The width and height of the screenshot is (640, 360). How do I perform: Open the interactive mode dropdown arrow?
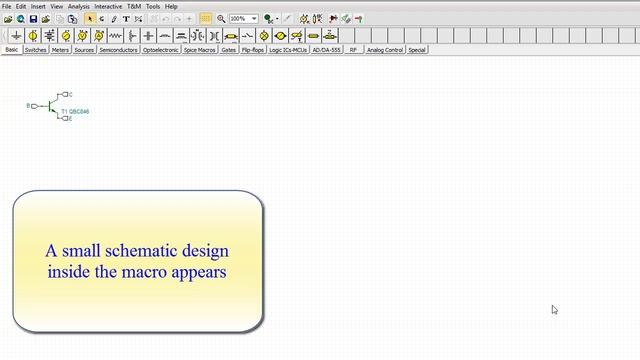(277, 19)
